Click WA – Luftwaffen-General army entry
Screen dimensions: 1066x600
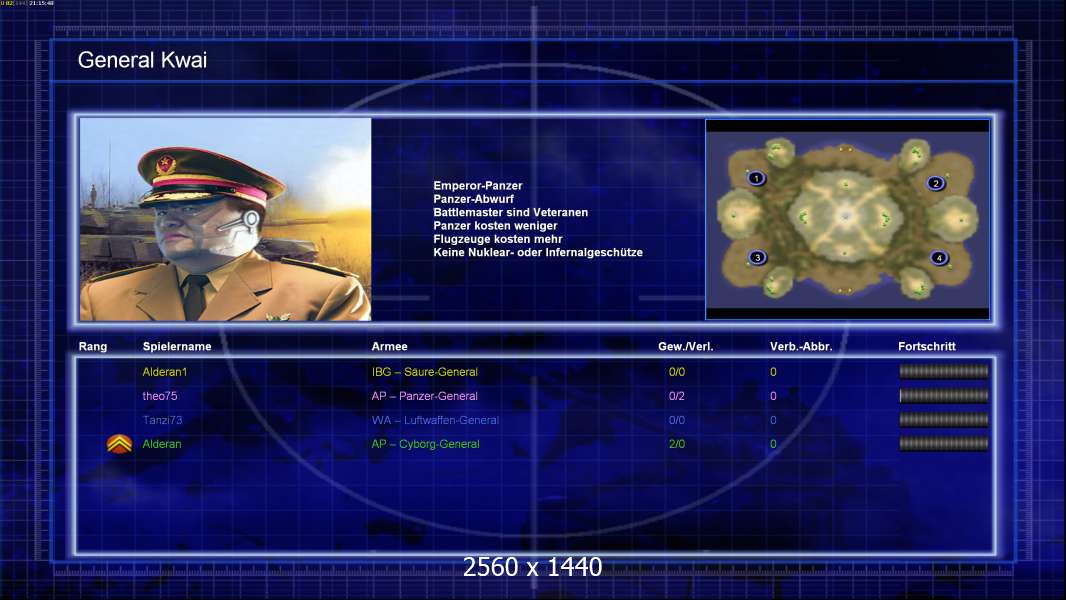point(435,420)
